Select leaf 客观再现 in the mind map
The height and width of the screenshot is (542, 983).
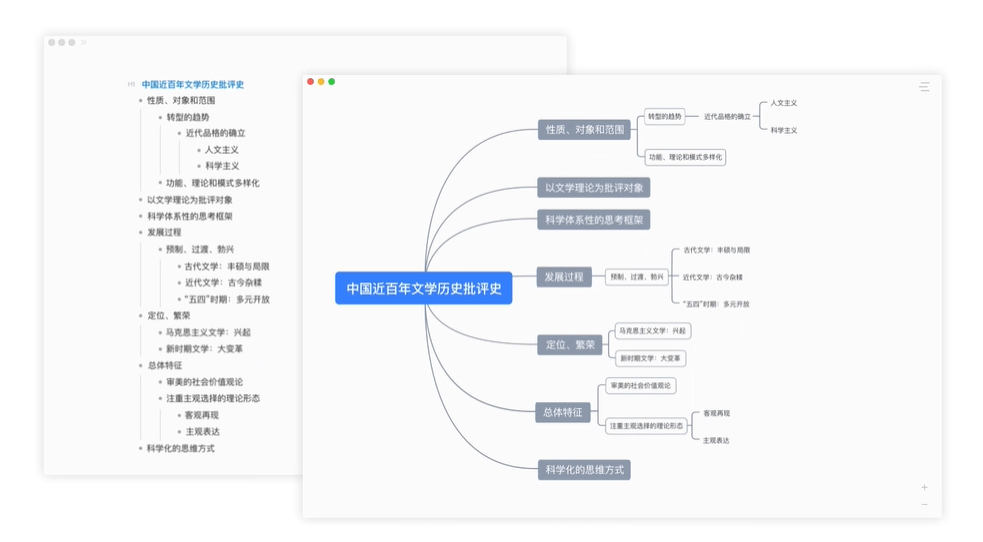717,414
